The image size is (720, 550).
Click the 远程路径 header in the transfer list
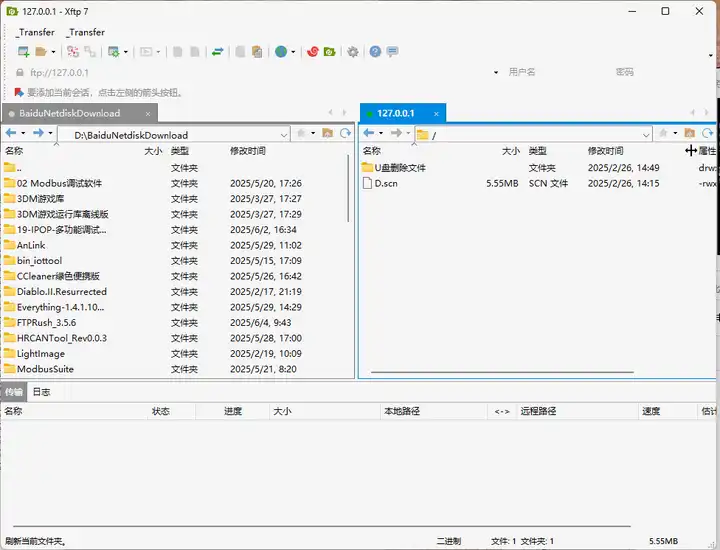(538, 411)
